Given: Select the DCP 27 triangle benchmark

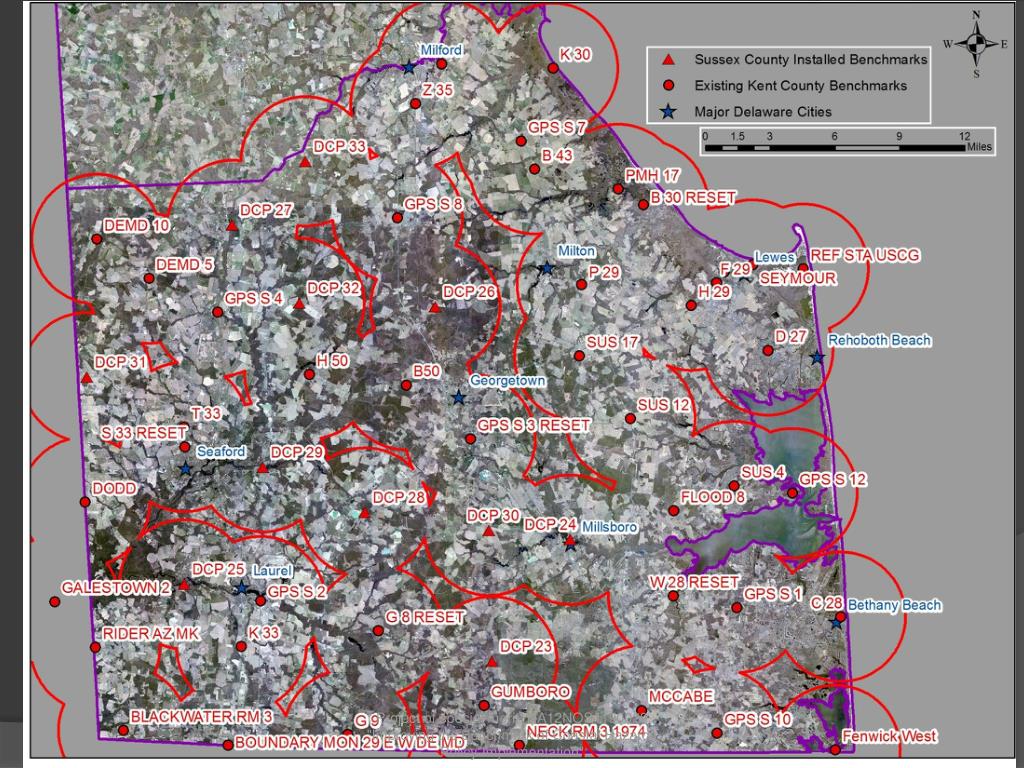Looking at the screenshot, I should (x=231, y=226).
